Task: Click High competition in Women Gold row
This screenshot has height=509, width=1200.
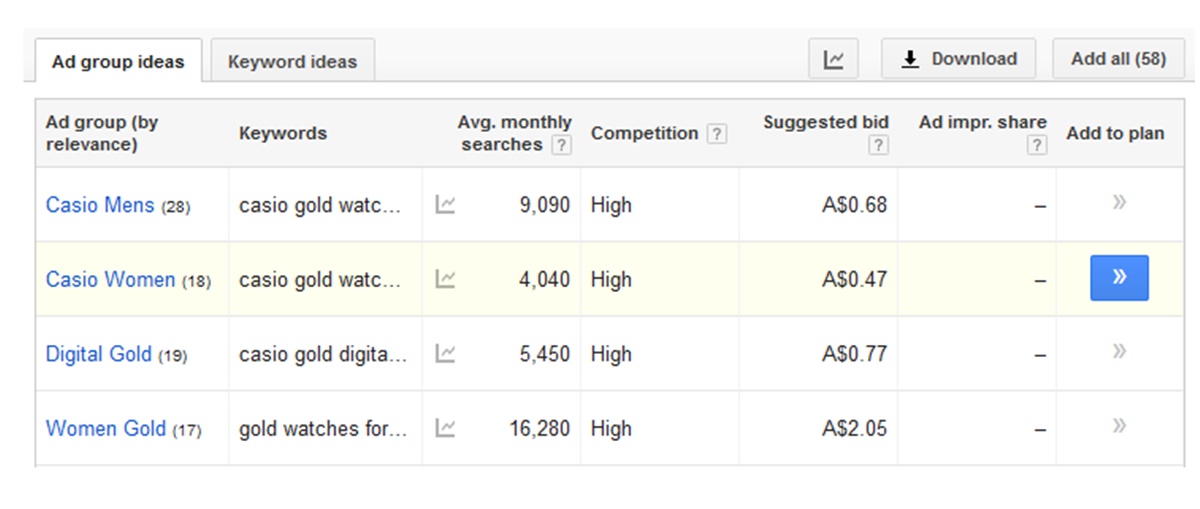Action: click(x=611, y=429)
